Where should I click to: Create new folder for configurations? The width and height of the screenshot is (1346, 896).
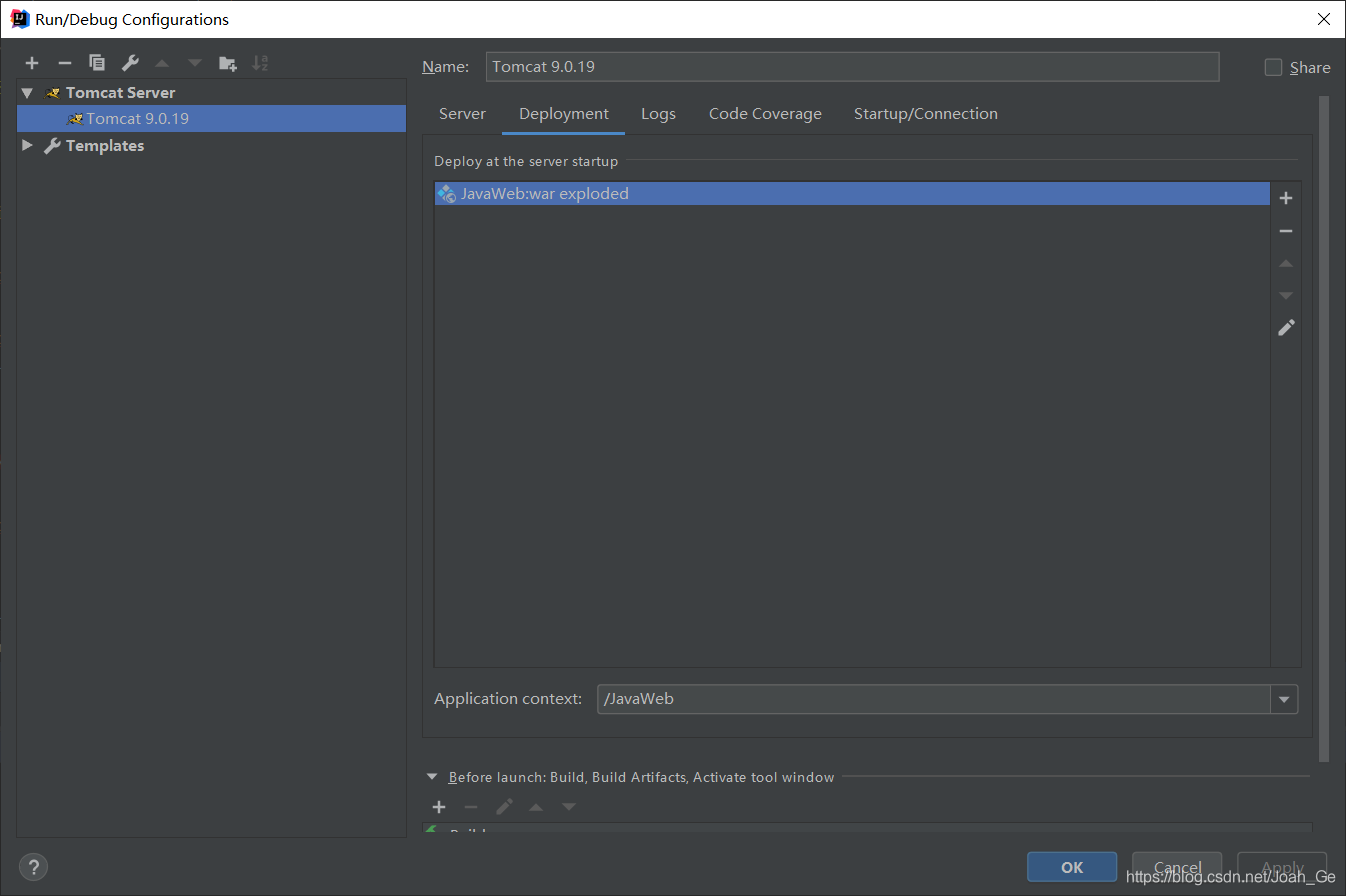pos(228,63)
